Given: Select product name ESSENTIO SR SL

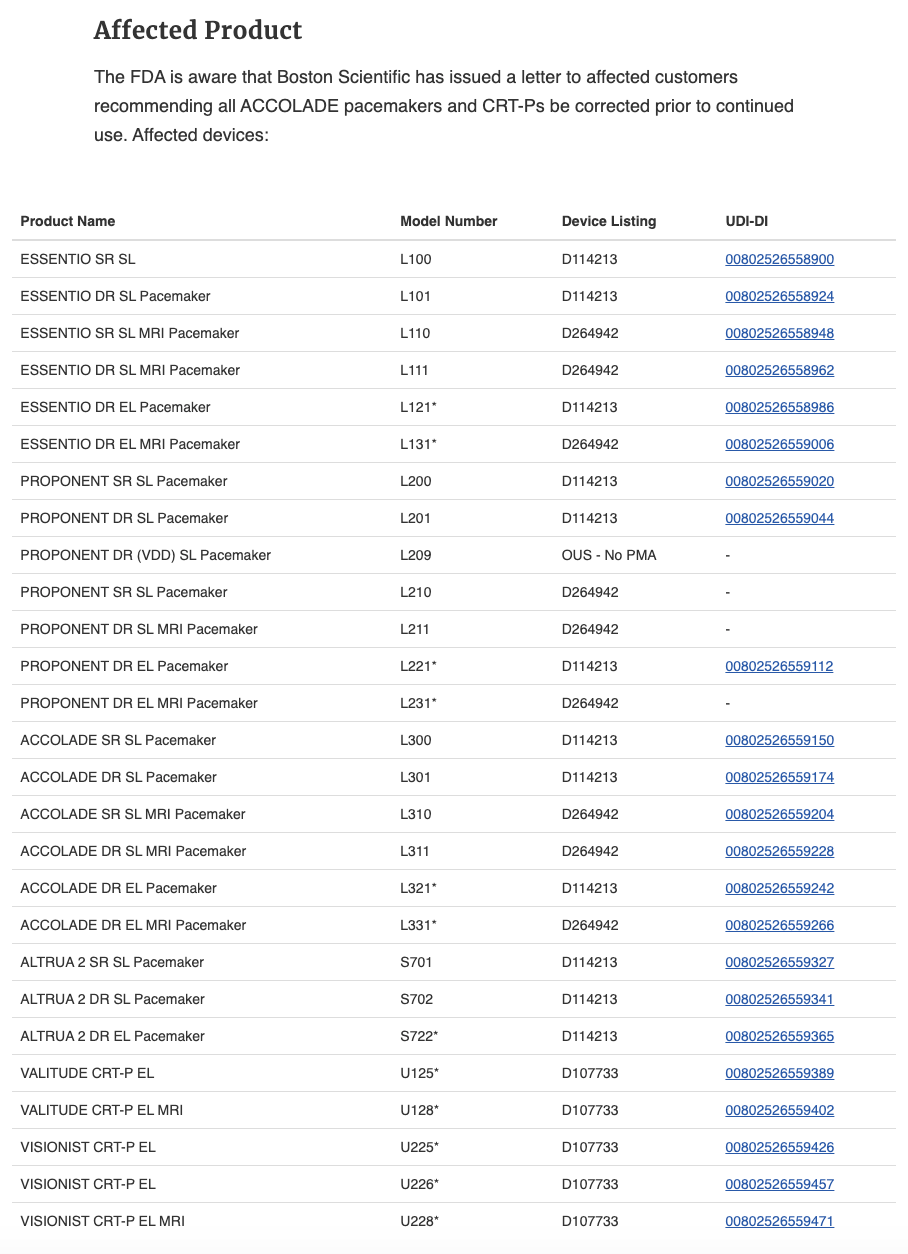Looking at the screenshot, I should click(x=78, y=259).
